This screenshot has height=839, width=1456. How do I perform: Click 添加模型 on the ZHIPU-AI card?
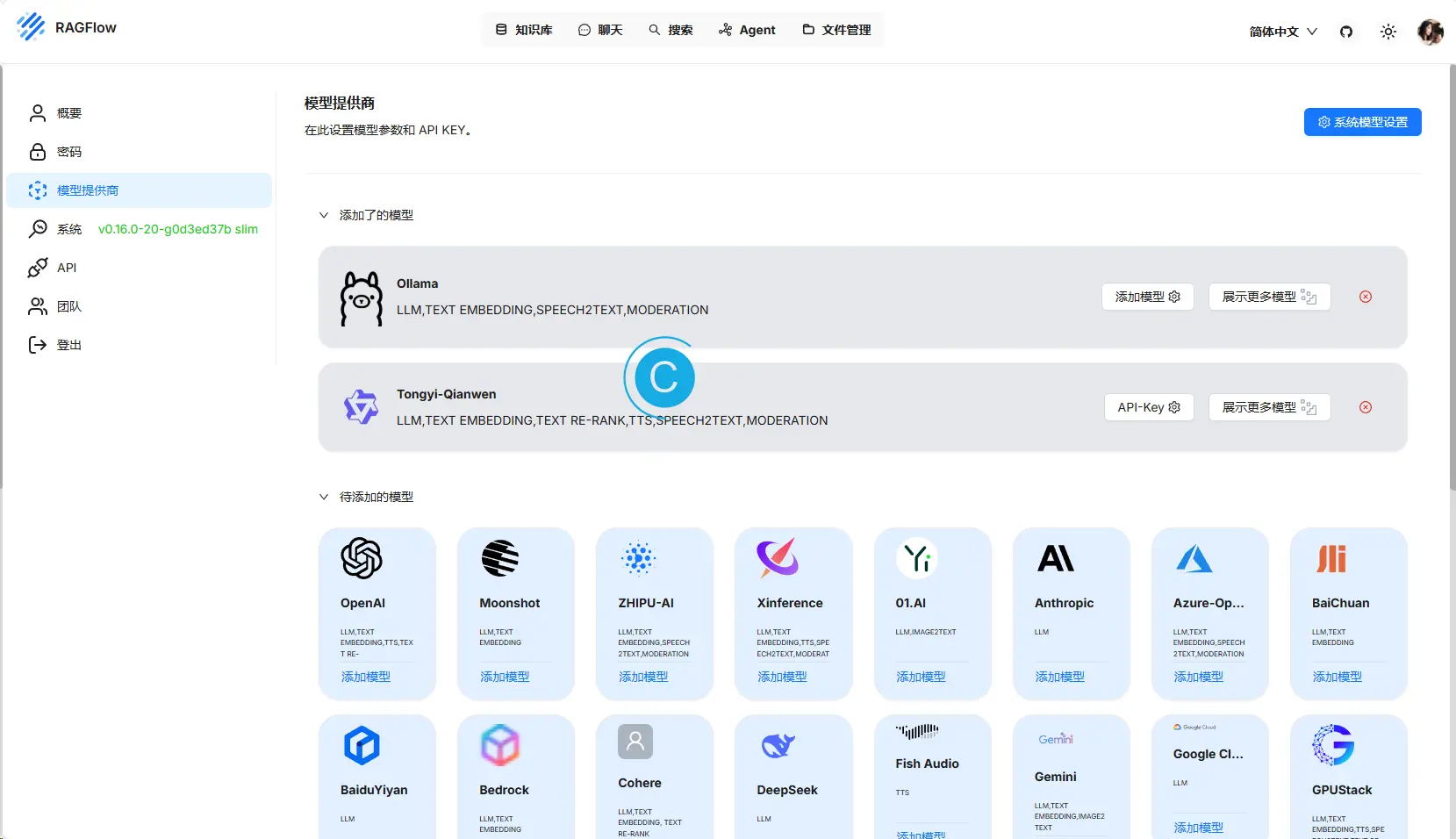coord(643,677)
